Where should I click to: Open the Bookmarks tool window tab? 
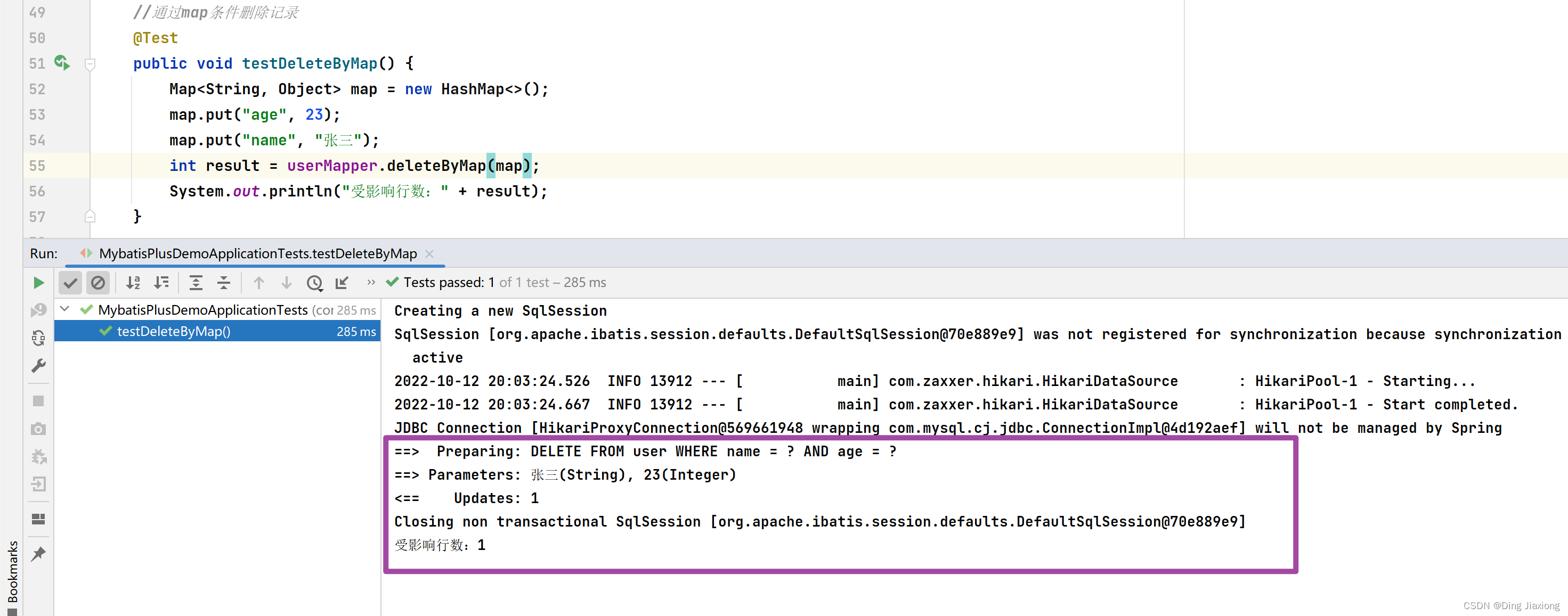pos(12,571)
